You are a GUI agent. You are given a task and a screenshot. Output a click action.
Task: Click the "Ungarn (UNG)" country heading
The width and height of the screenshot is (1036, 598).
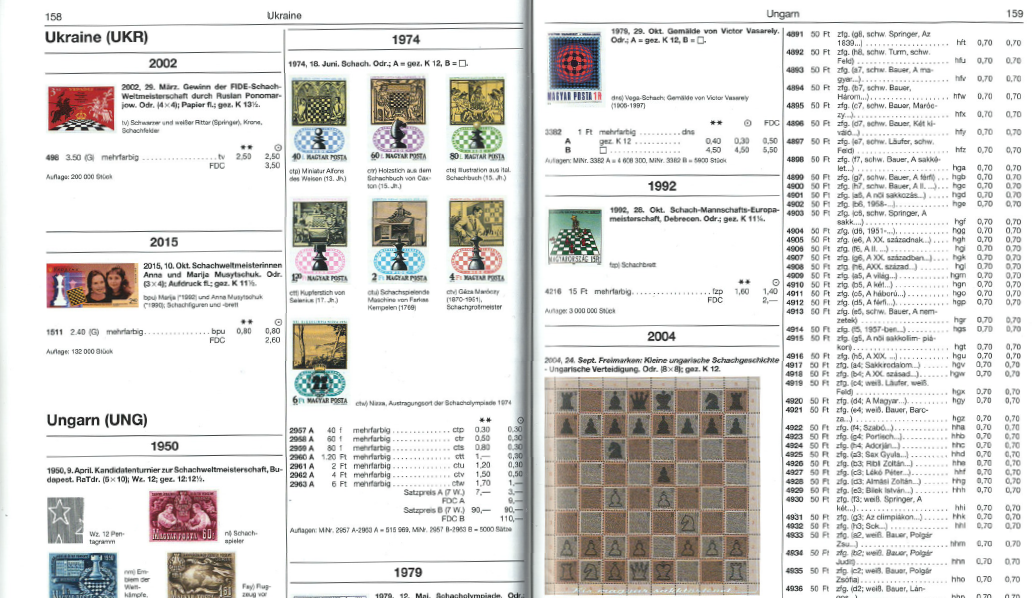(x=97, y=420)
